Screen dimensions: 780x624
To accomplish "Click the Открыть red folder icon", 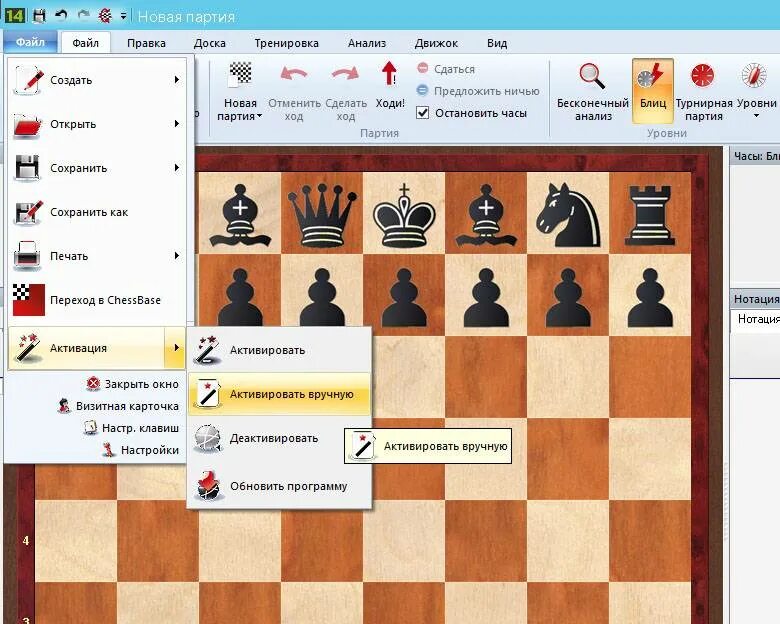I will [28, 124].
